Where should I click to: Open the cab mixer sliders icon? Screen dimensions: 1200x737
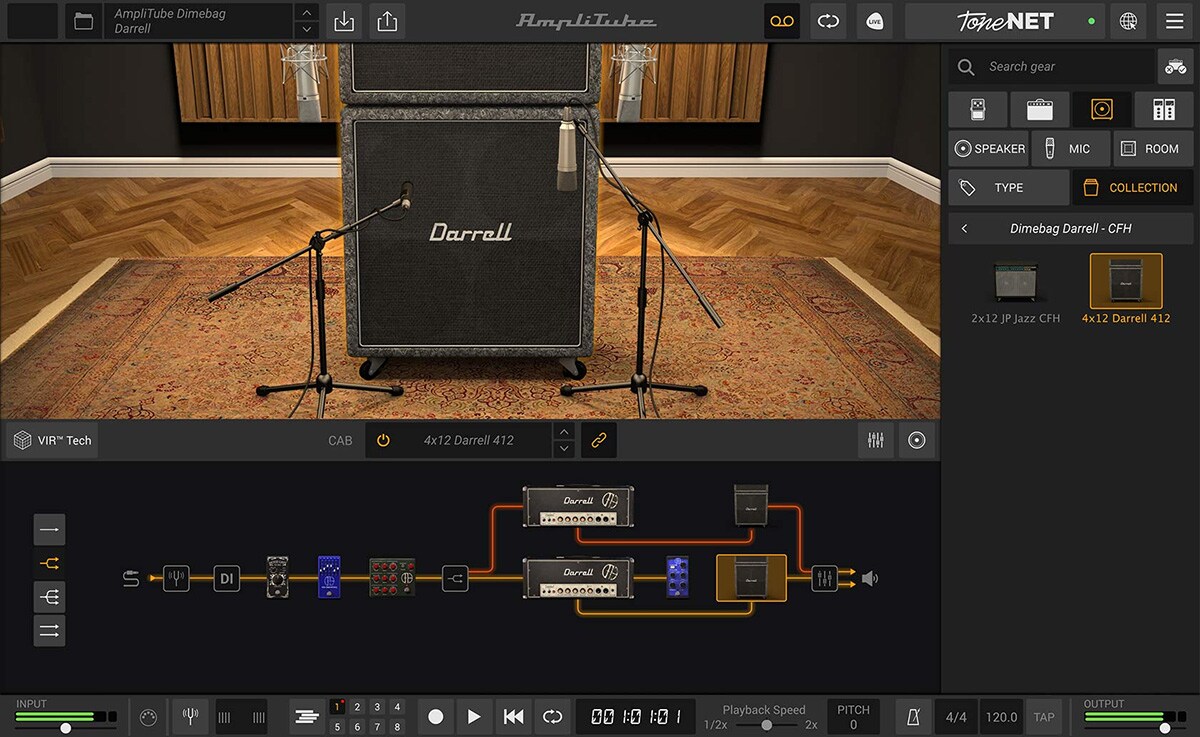point(875,440)
